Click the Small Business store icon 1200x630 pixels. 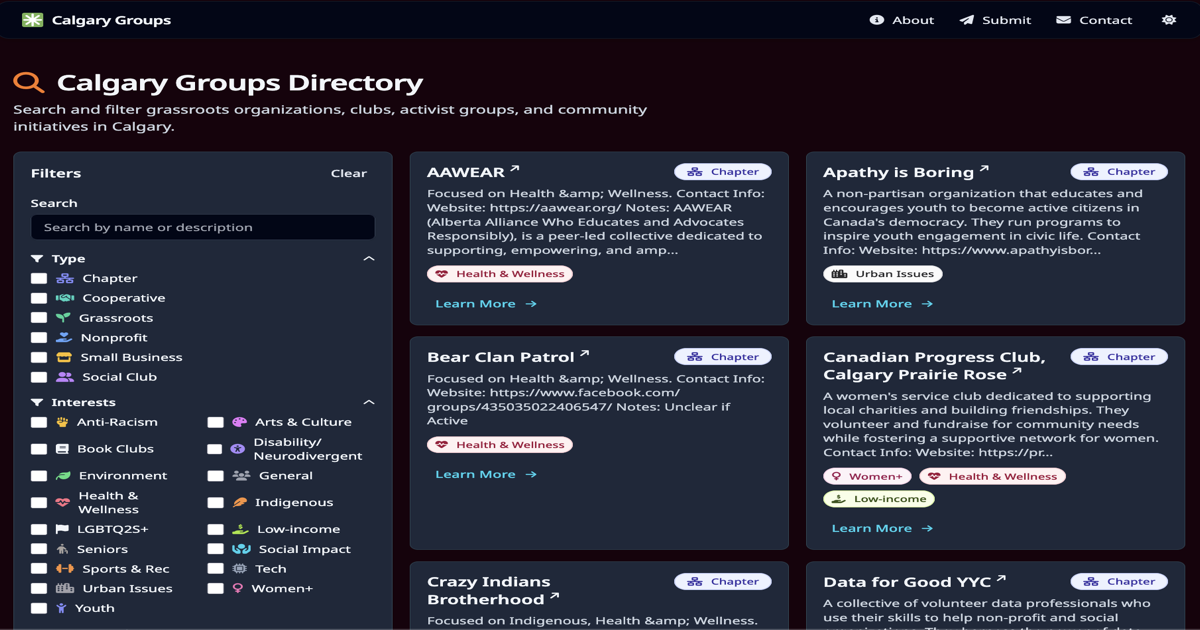click(x=64, y=357)
